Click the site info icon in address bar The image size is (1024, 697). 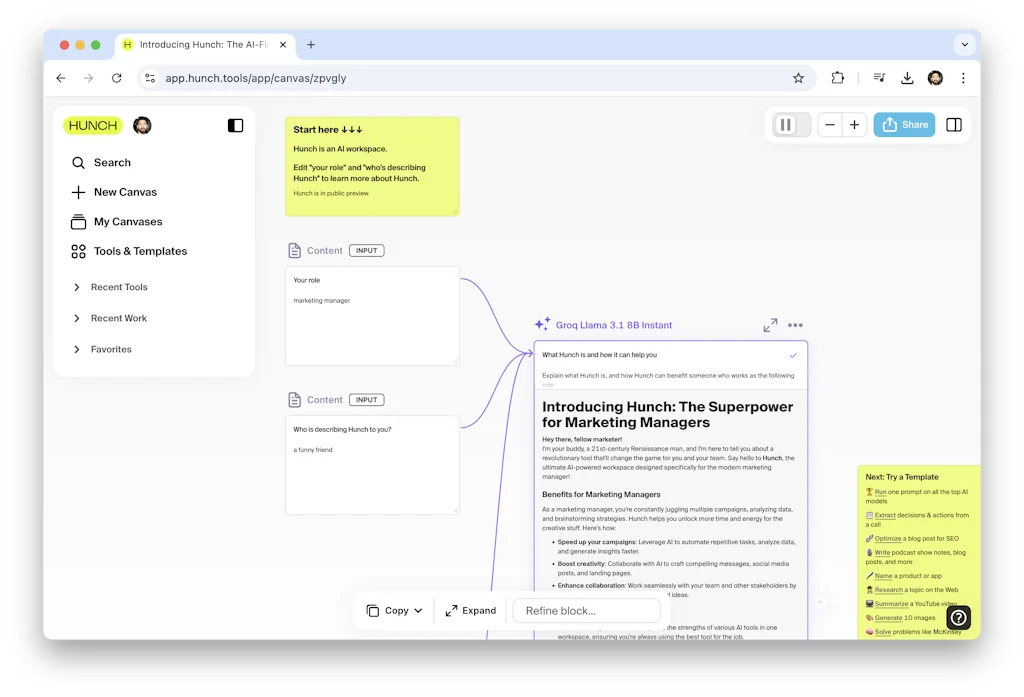150,78
